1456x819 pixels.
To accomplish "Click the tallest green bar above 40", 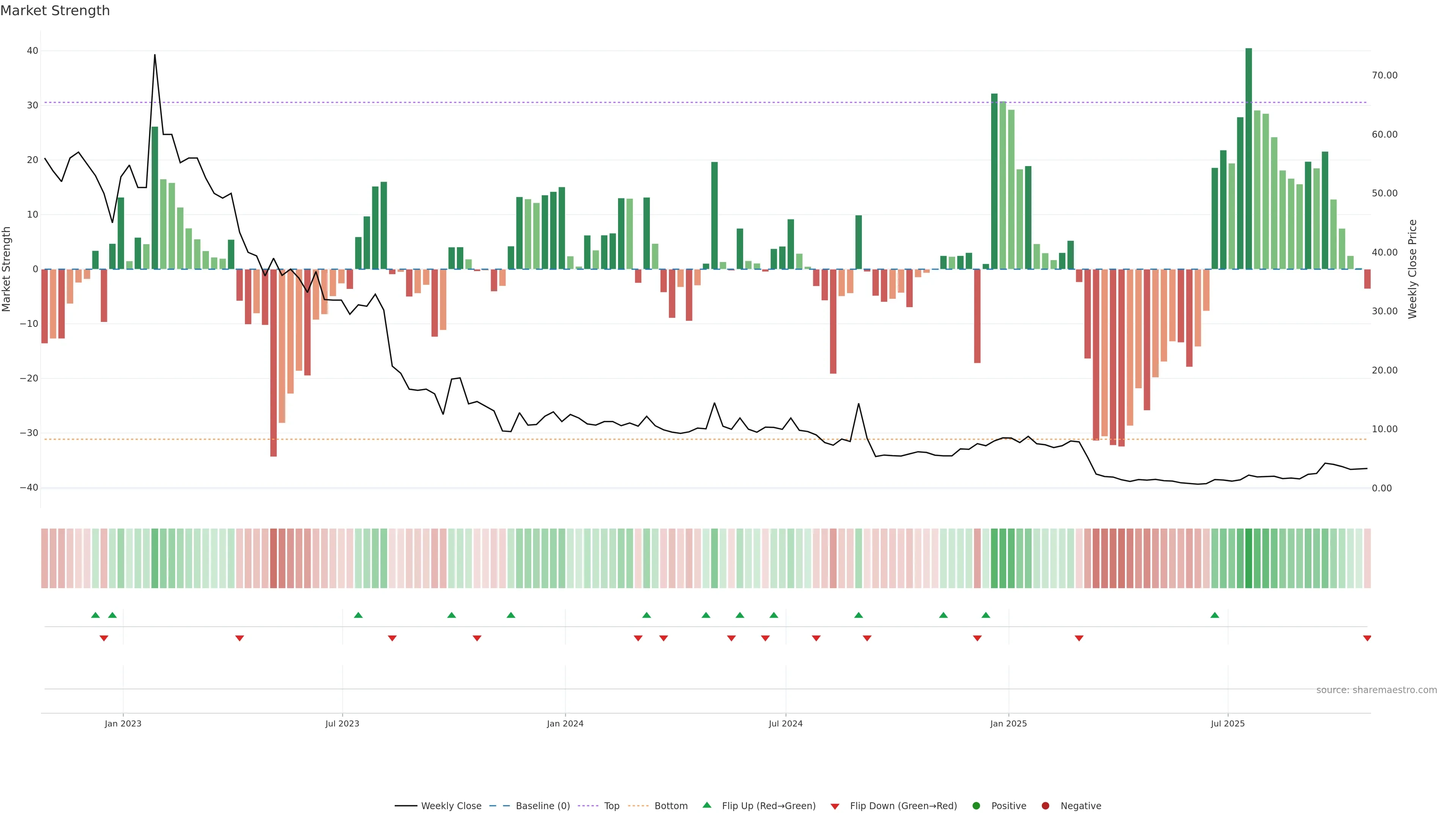I will (x=1249, y=158).
